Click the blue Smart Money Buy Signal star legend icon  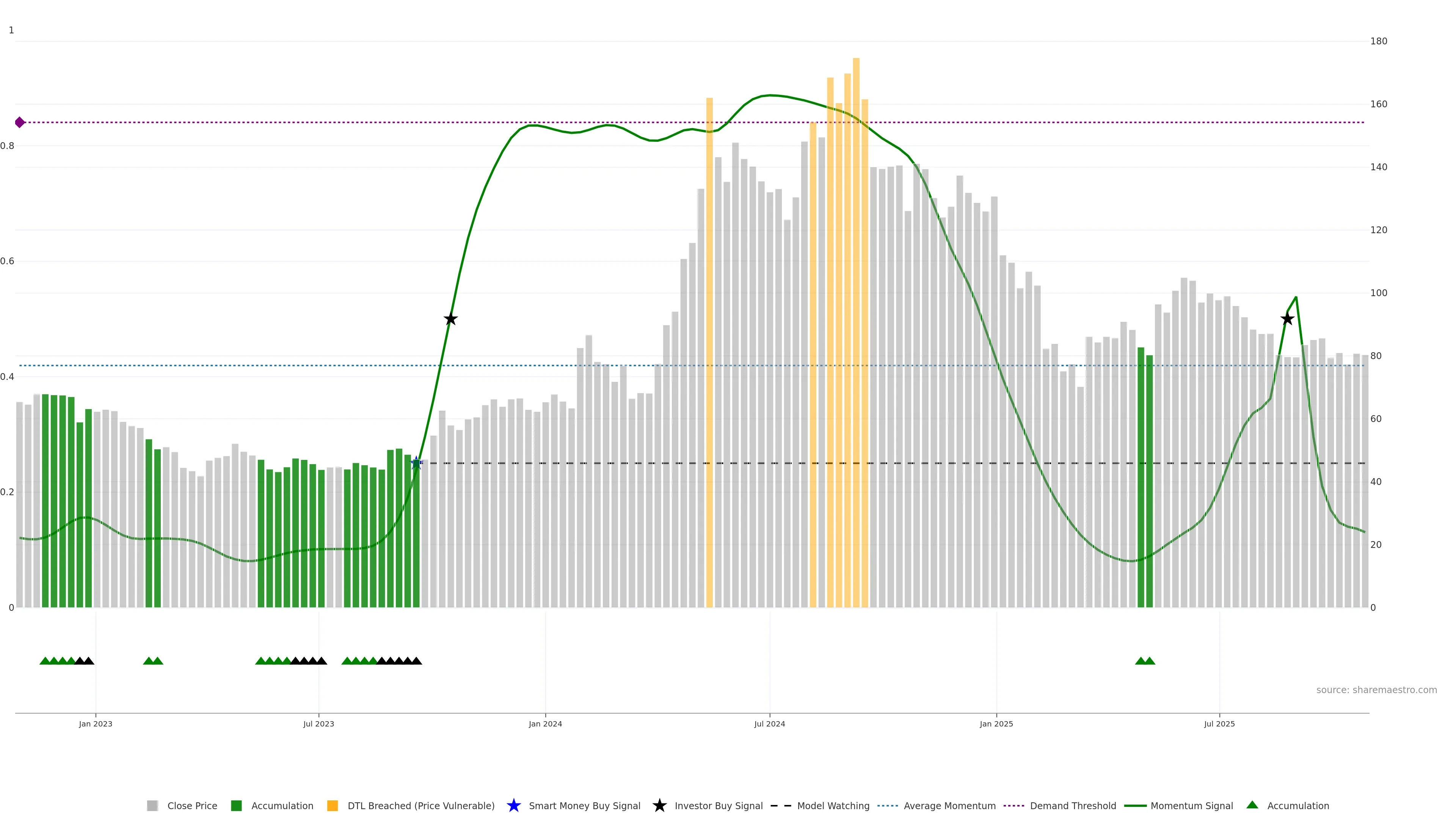pyautogui.click(x=513, y=805)
